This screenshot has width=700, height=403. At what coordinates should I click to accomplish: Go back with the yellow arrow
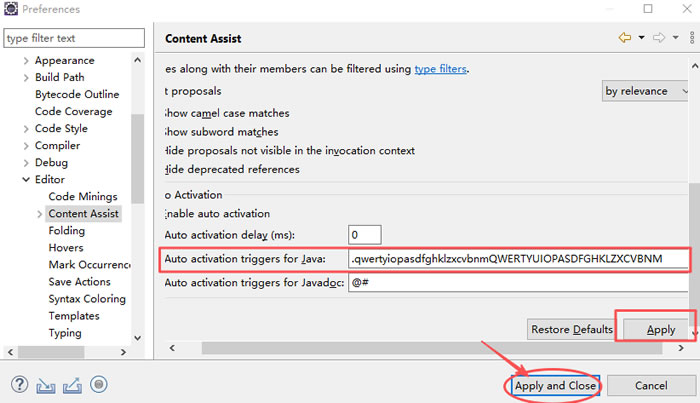(624, 38)
